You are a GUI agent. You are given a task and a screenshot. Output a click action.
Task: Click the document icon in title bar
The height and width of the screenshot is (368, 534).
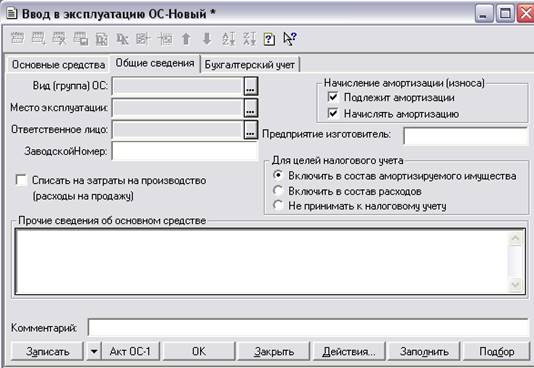click(12, 14)
